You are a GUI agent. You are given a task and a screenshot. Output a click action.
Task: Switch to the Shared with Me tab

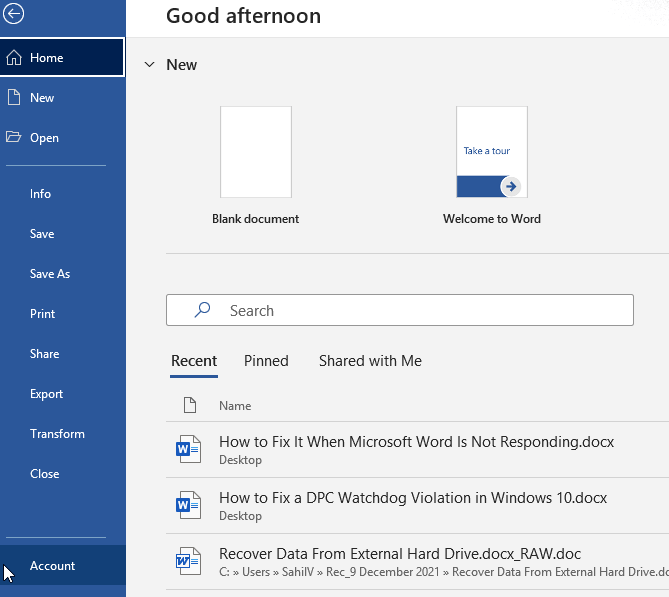370,361
